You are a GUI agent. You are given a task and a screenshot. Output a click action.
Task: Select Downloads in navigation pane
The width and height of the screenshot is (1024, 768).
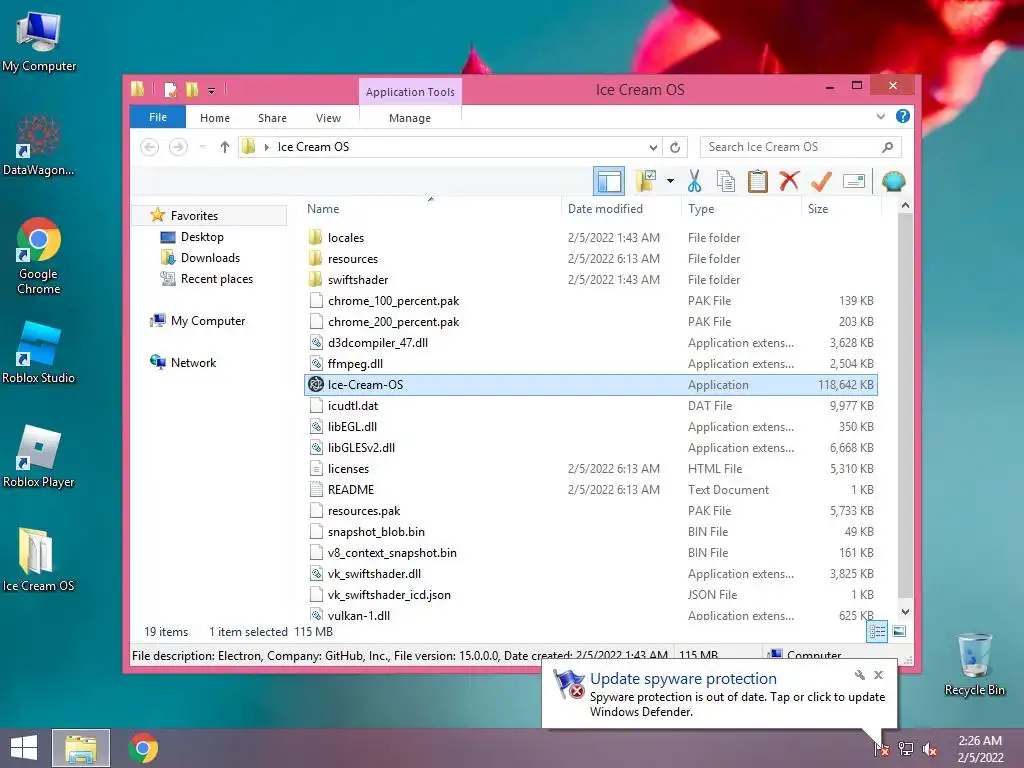pos(210,258)
